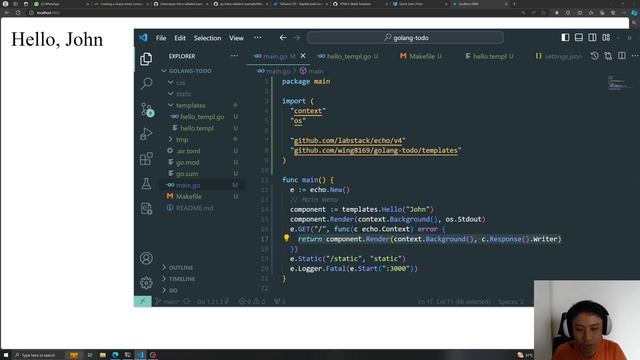
Task: Switch to the Makefile tab
Action: [x=421, y=56]
